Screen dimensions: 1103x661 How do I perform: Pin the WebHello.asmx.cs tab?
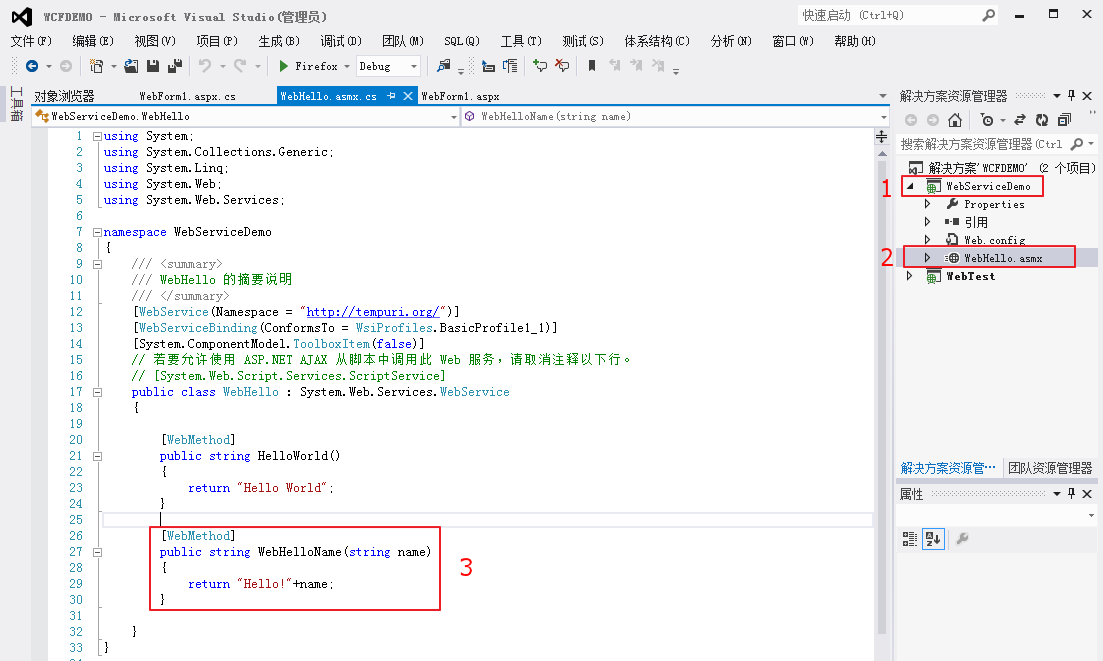(x=391, y=96)
